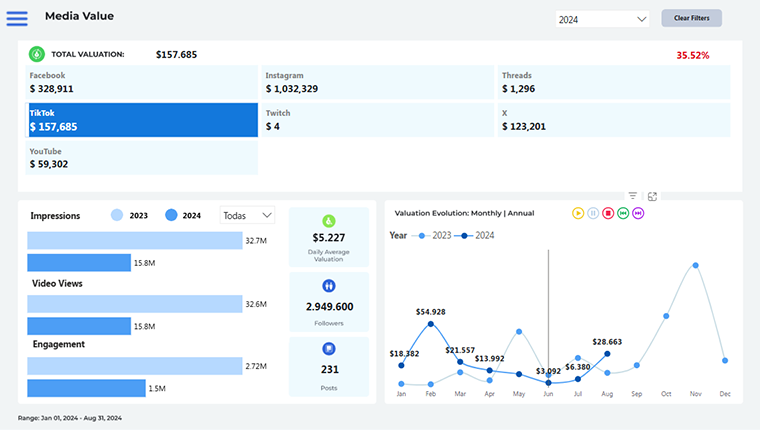Click the green previous step button

pos(623,213)
